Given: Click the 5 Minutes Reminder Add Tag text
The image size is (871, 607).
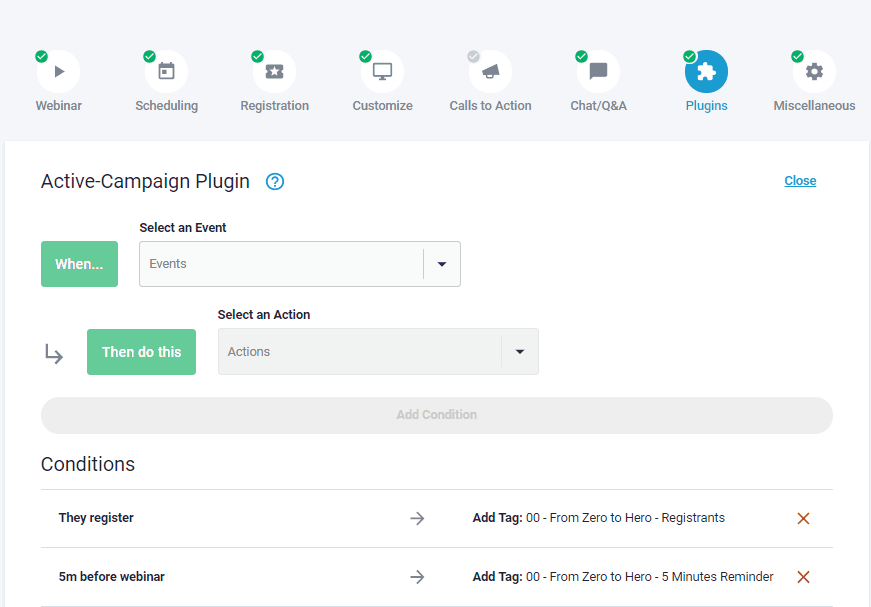Looking at the screenshot, I should (623, 576).
